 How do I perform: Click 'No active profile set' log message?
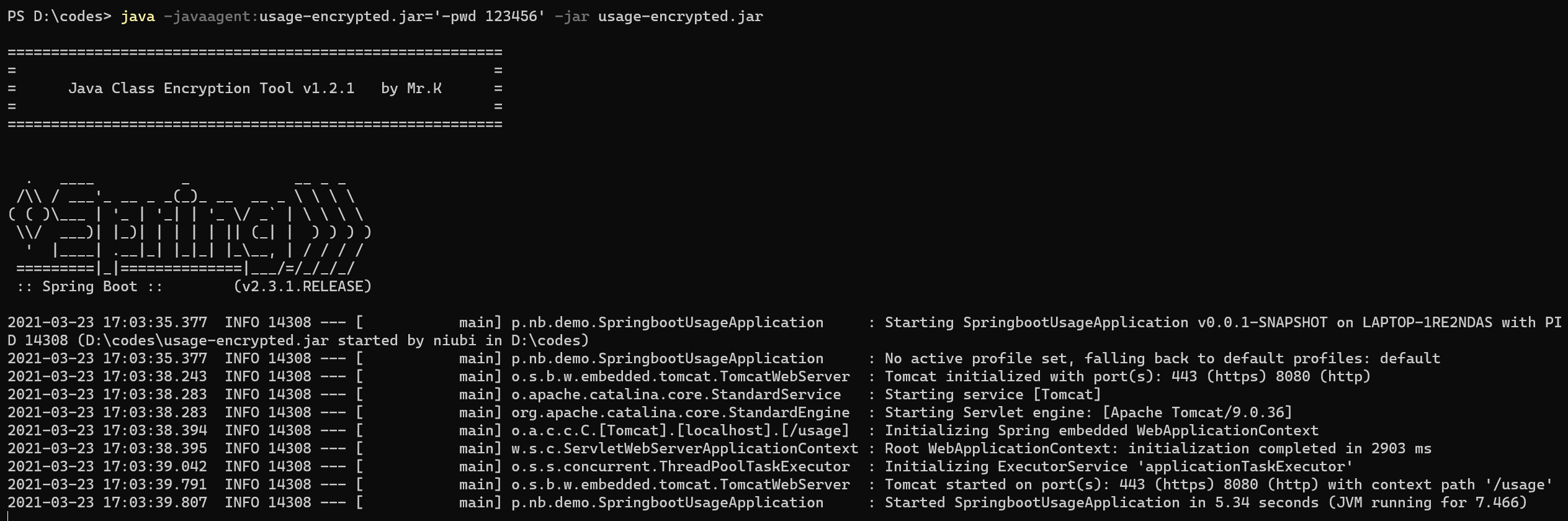(976, 359)
